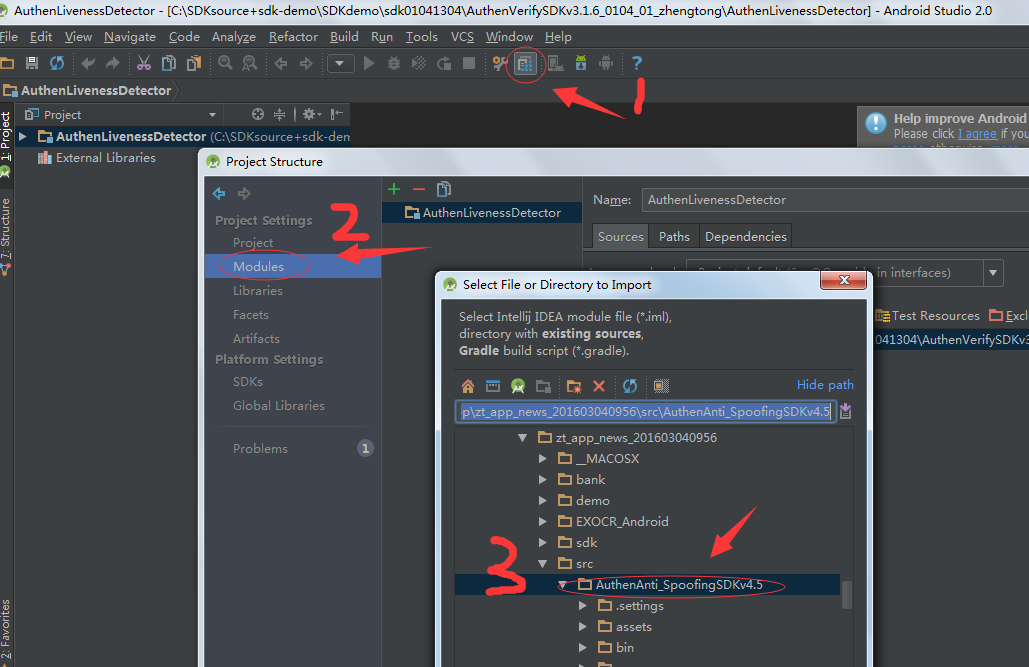
Task: Click the red X delete icon in import dialog
Action: [599, 386]
